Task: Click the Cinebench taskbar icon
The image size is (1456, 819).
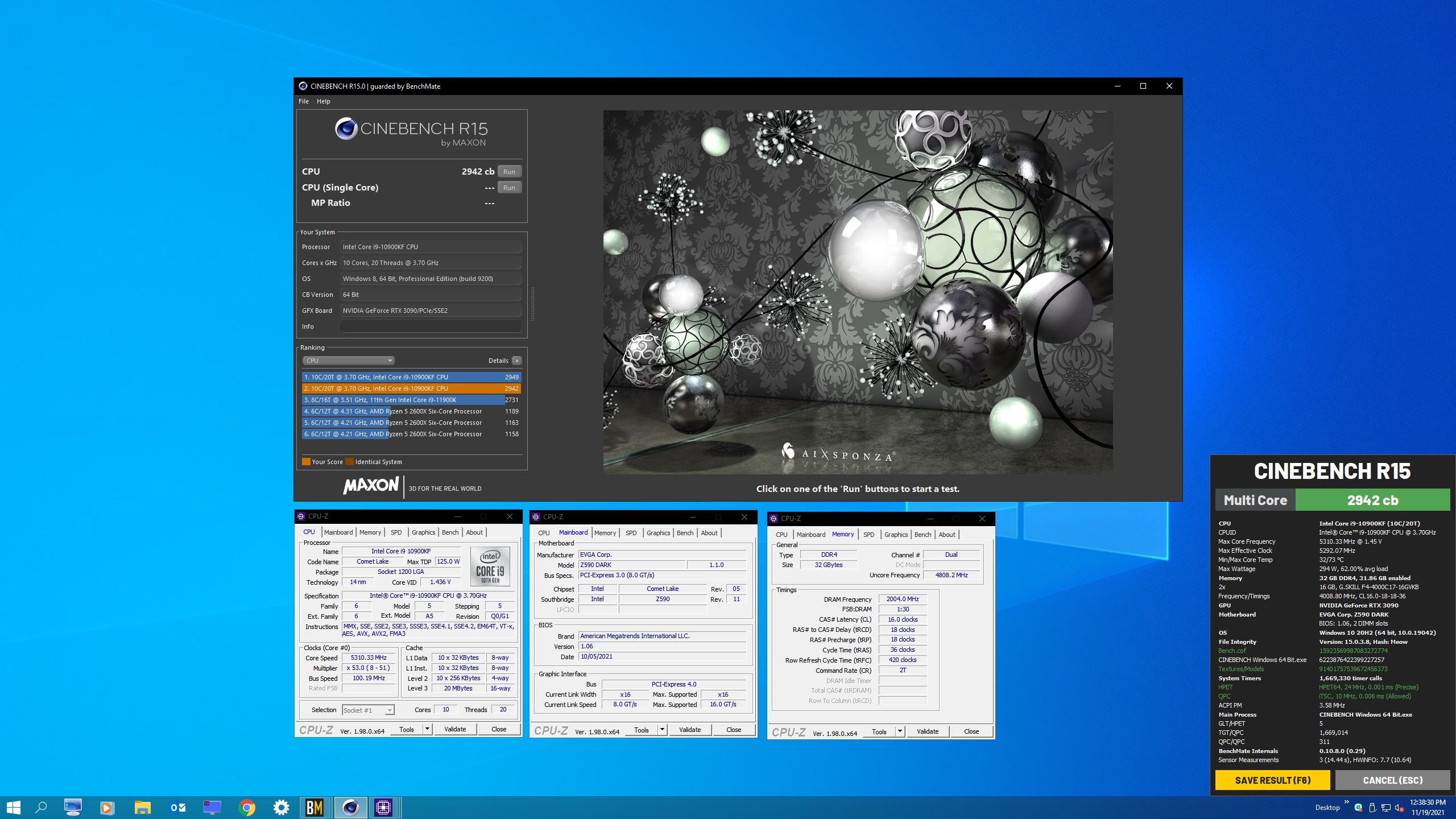Action: coord(350,807)
